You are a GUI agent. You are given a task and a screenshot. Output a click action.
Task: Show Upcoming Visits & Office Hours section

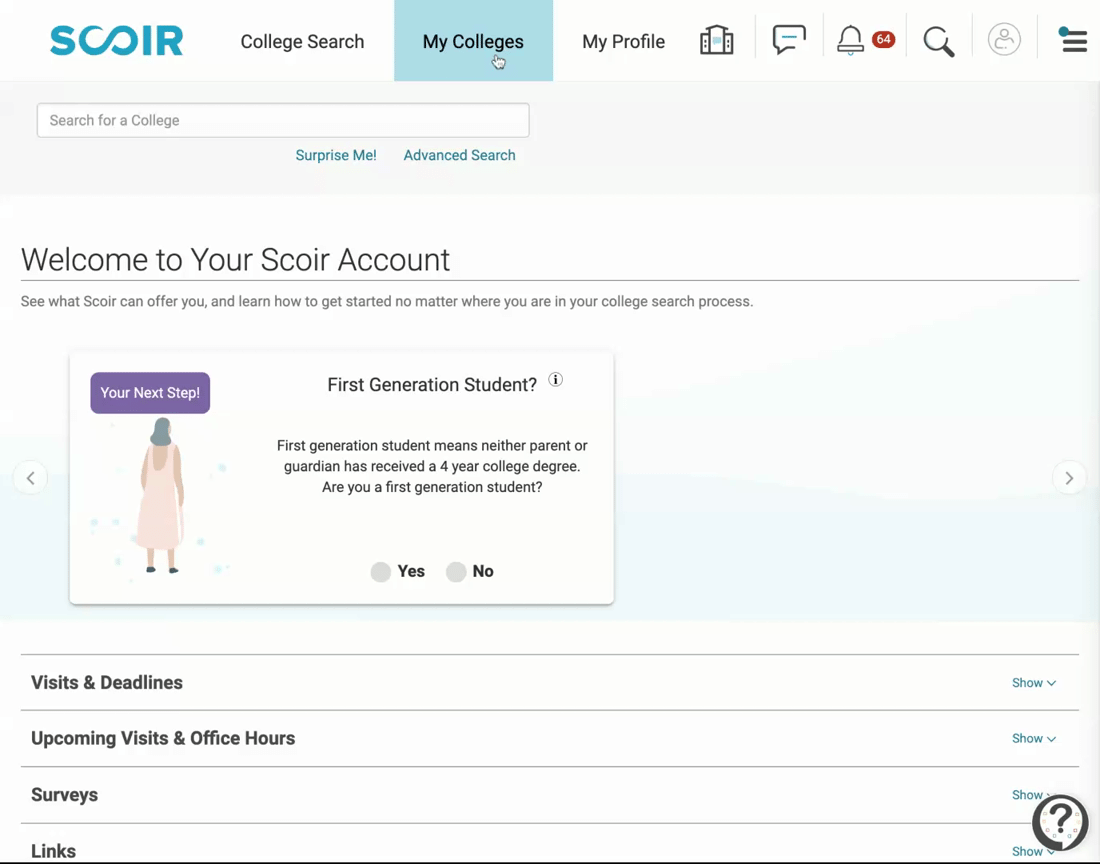(1033, 738)
